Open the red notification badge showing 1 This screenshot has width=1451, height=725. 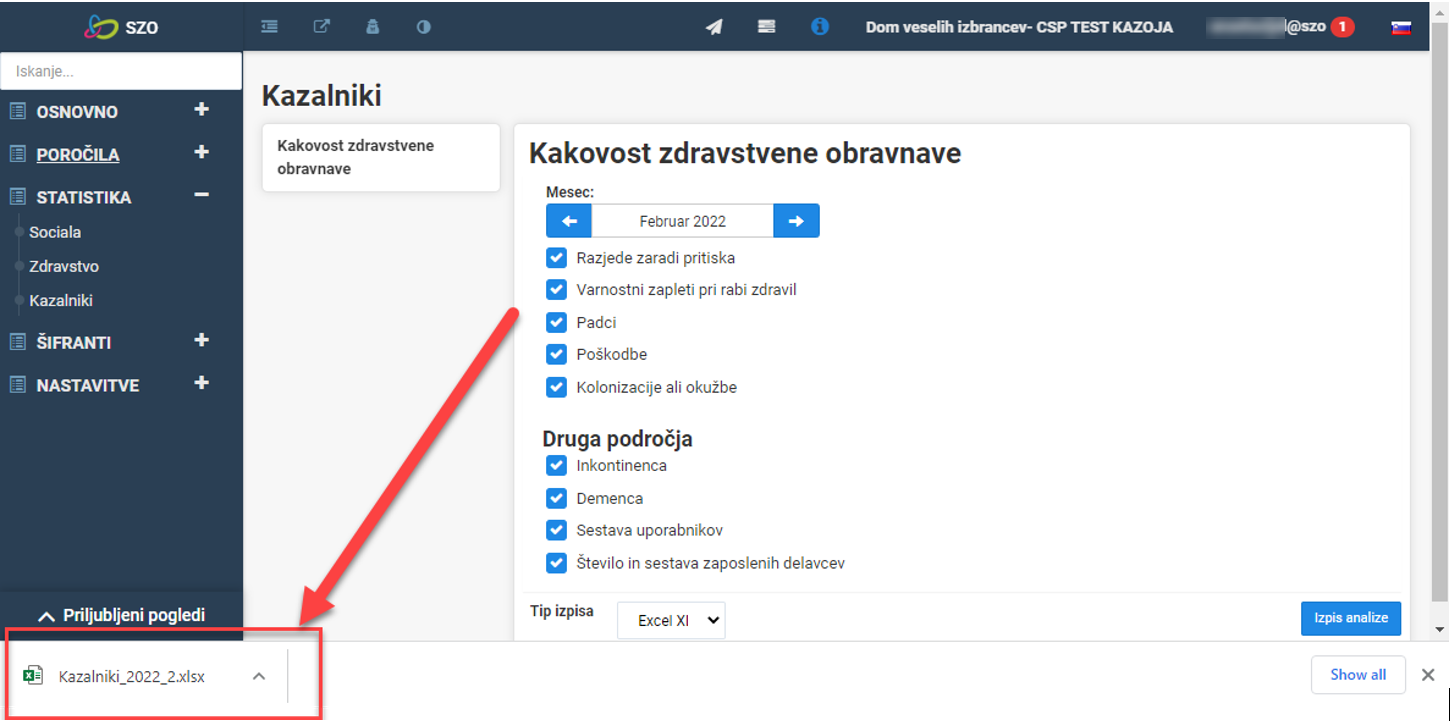(x=1342, y=27)
